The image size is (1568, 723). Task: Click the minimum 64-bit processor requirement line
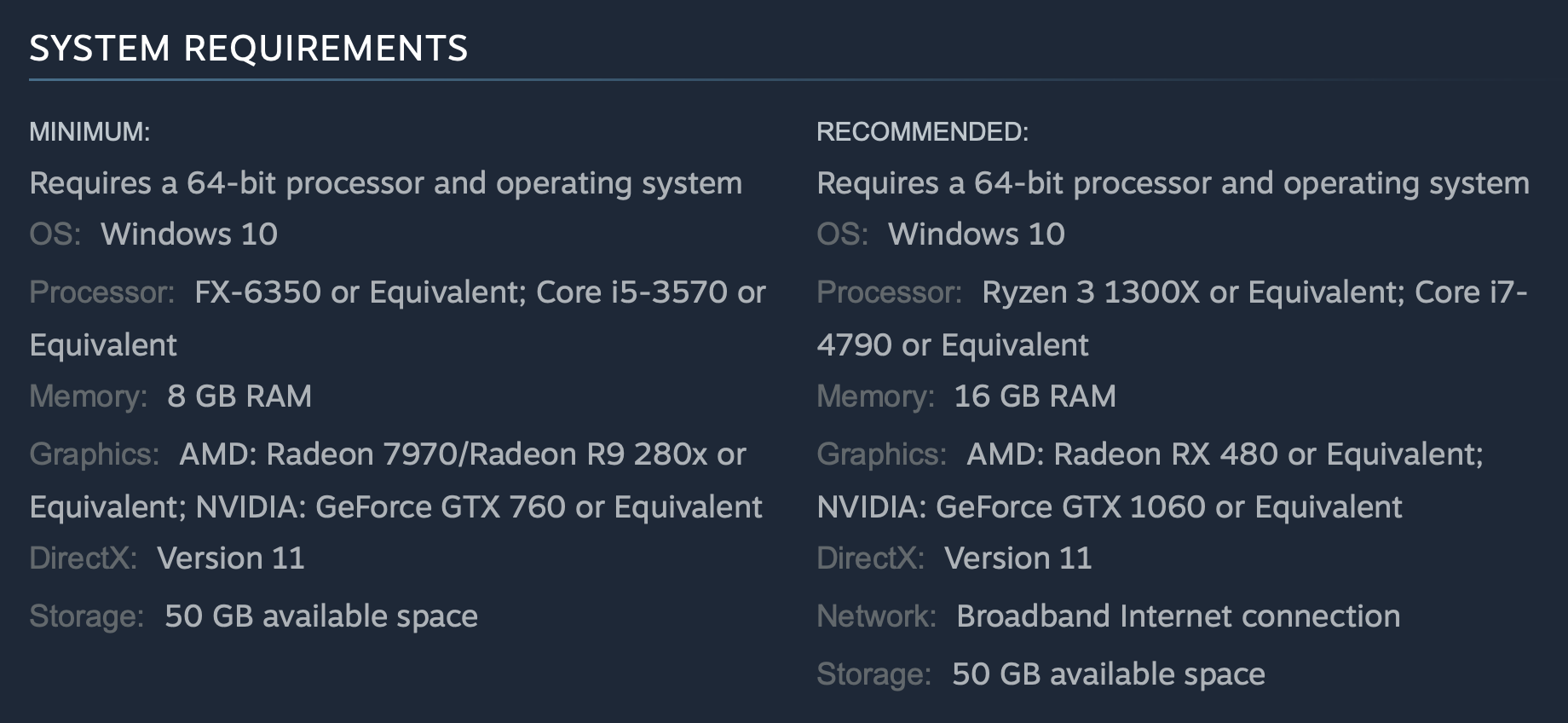pyautogui.click(x=385, y=183)
